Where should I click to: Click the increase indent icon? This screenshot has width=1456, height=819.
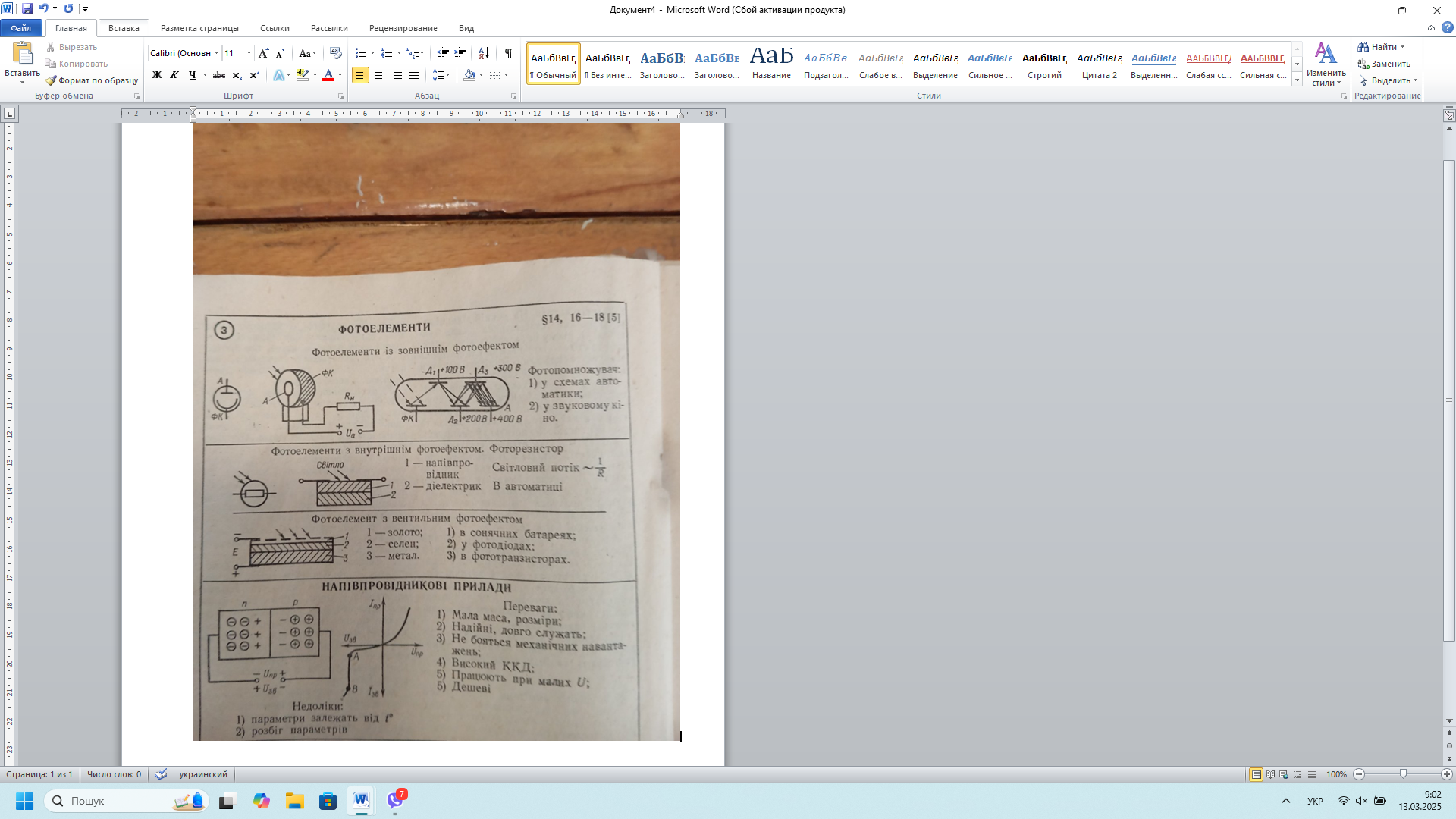click(x=460, y=53)
